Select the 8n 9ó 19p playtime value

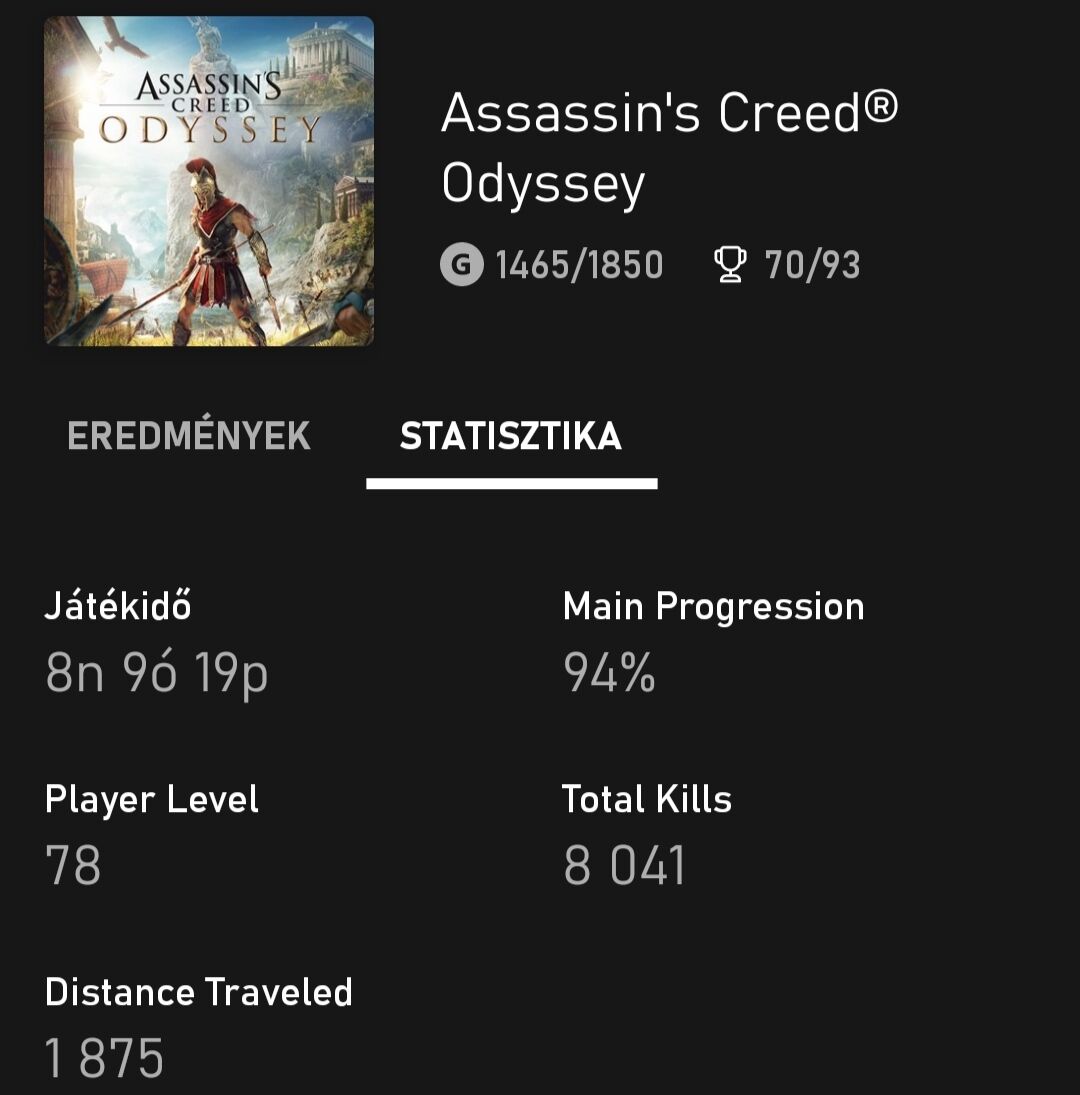[x=156, y=674]
